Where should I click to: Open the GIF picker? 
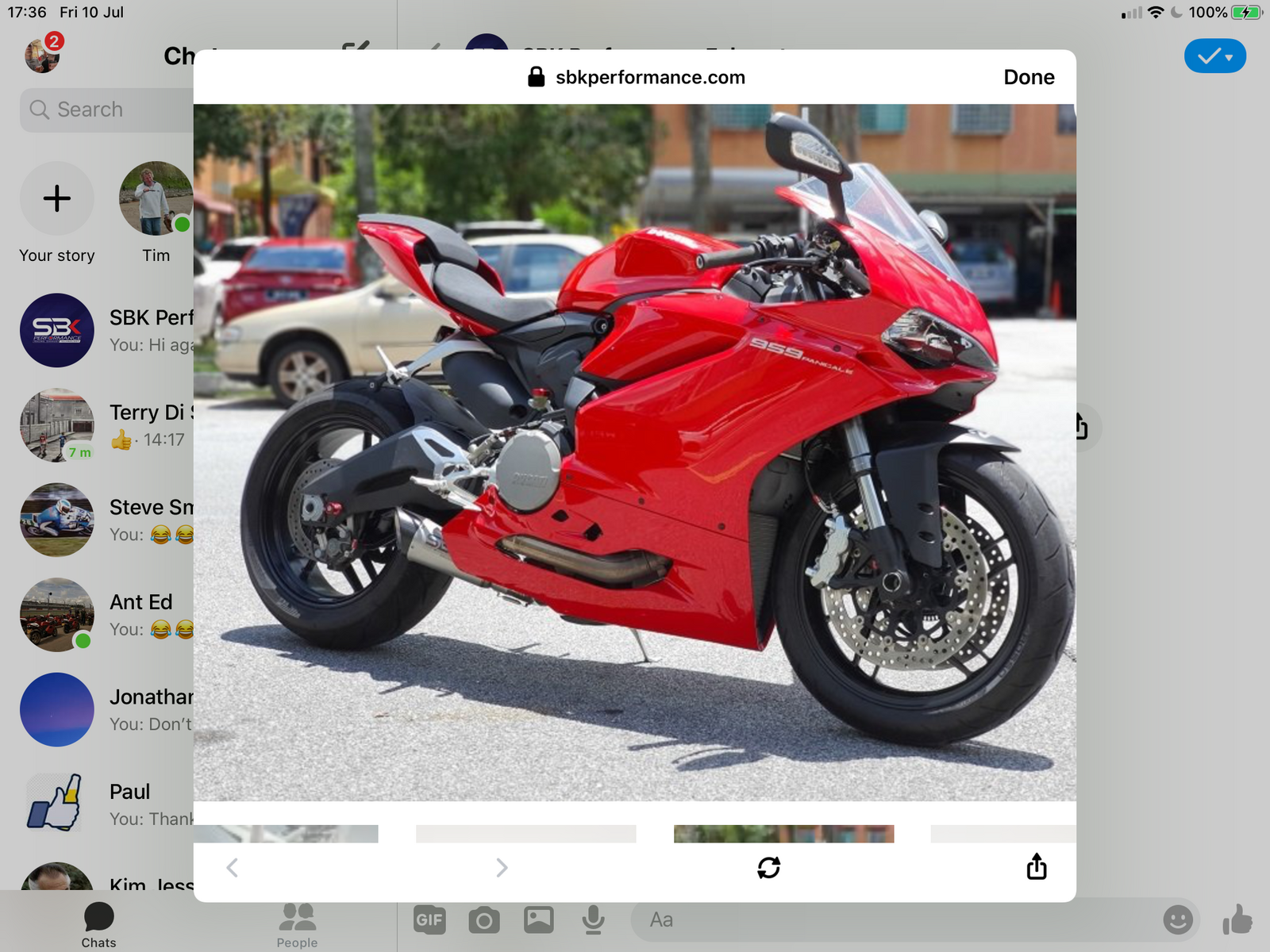coord(429,919)
